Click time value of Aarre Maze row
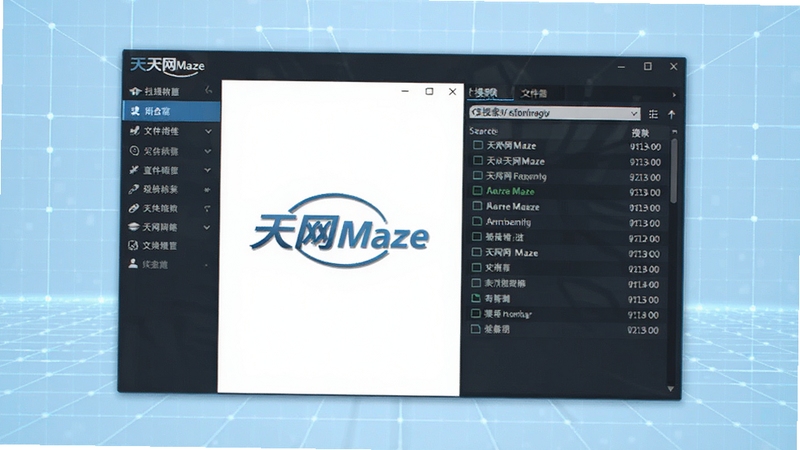Viewport: 800px width, 450px height. pos(645,192)
